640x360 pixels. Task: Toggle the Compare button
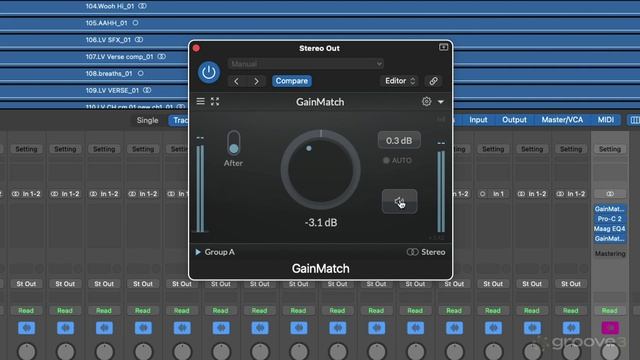point(292,81)
